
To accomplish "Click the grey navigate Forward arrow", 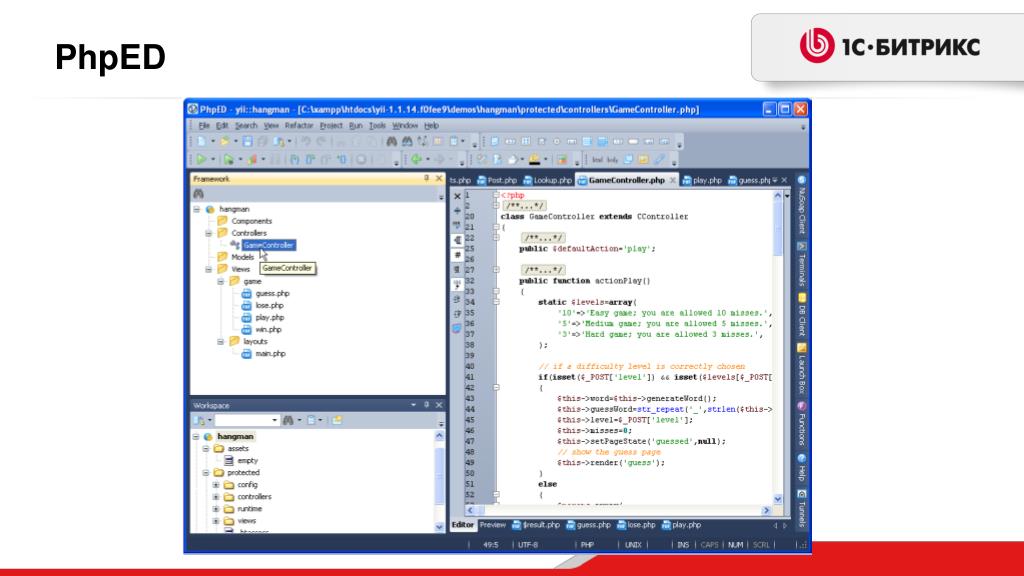I will pyautogui.click(x=440, y=159).
